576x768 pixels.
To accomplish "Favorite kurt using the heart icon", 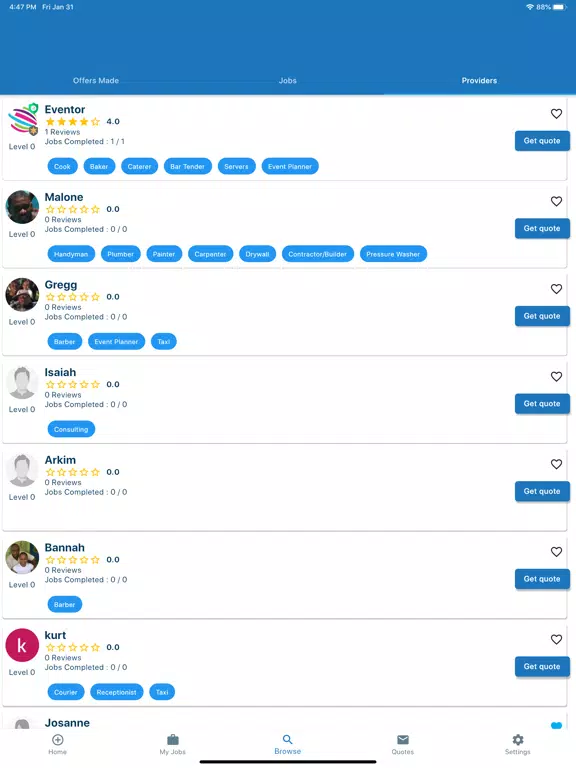I will [x=556, y=640].
